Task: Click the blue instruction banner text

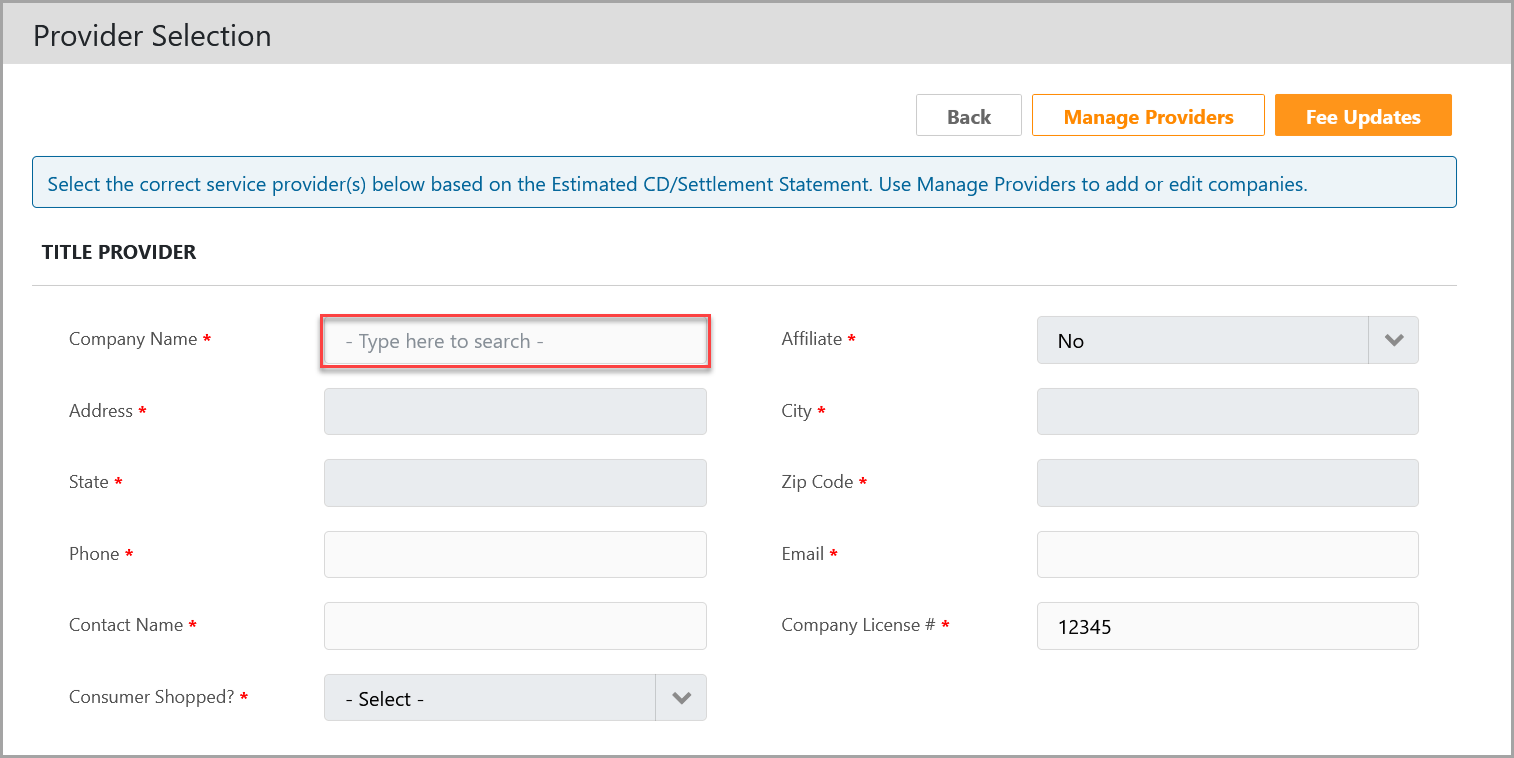Action: (677, 184)
